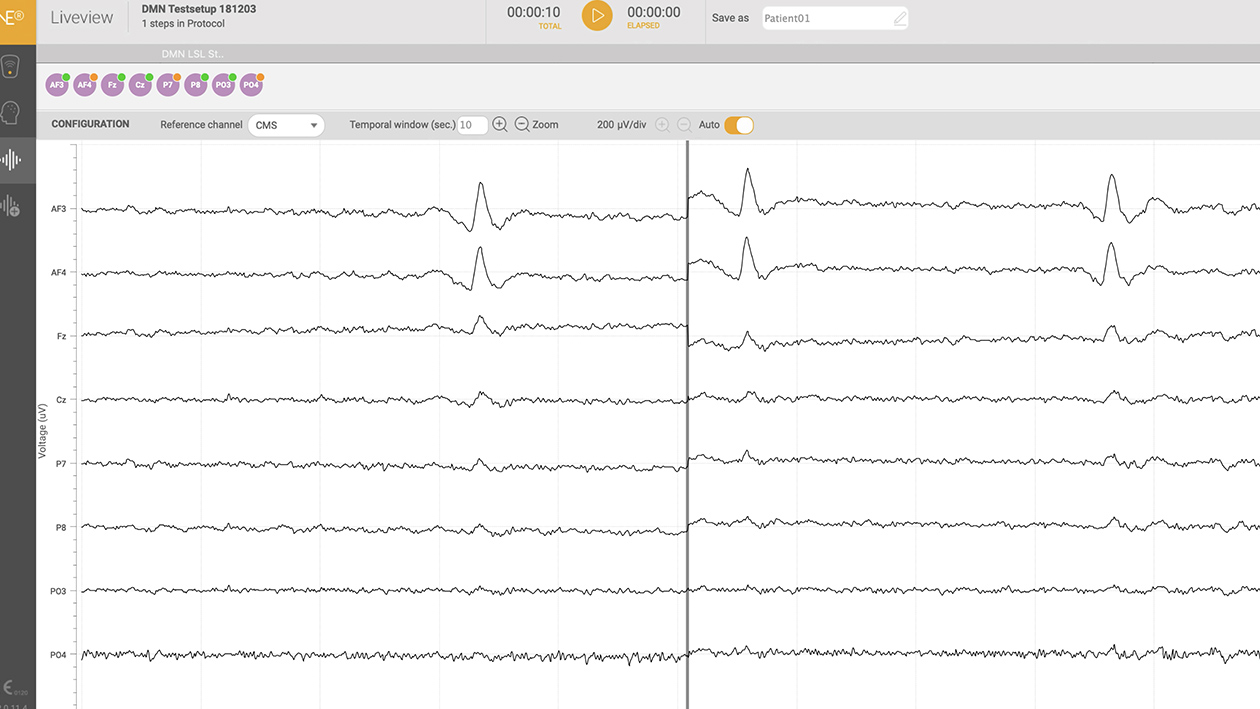Start recording with the orange play button
1260x709 pixels.
click(x=597, y=16)
